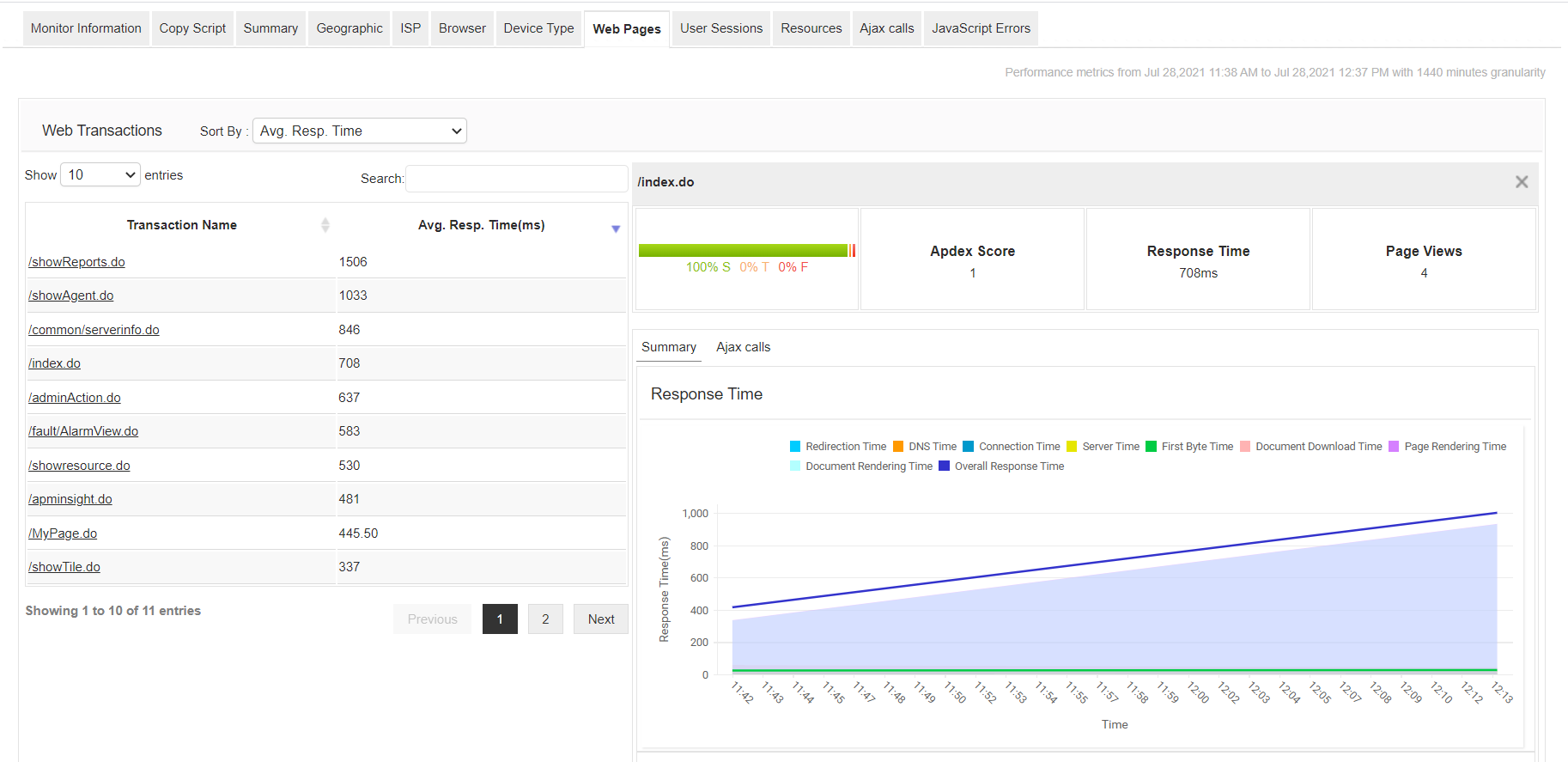
Task: Open the /showReports.do transaction link
Action: pos(77,262)
